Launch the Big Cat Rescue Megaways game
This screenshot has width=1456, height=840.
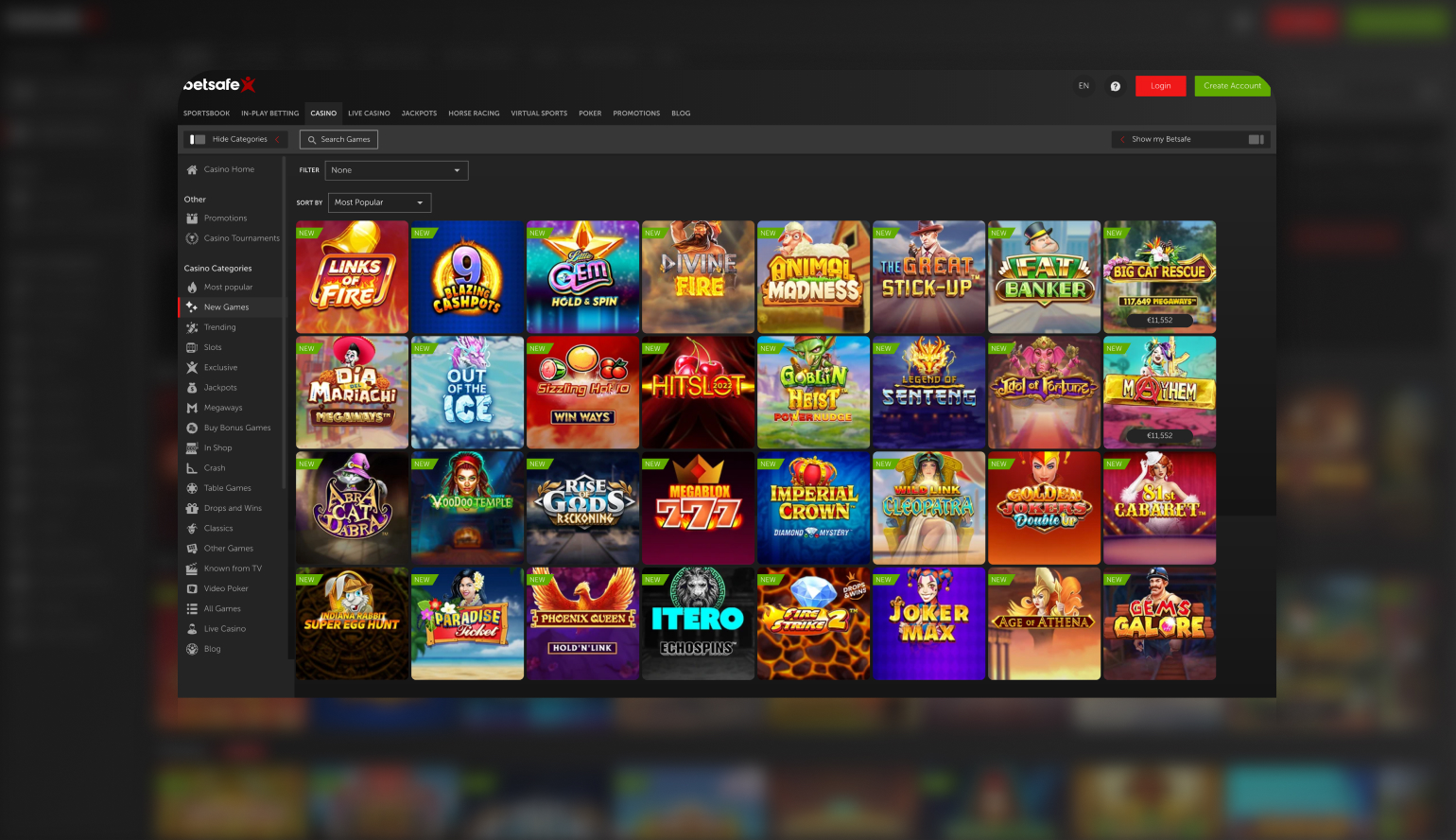(x=1159, y=277)
